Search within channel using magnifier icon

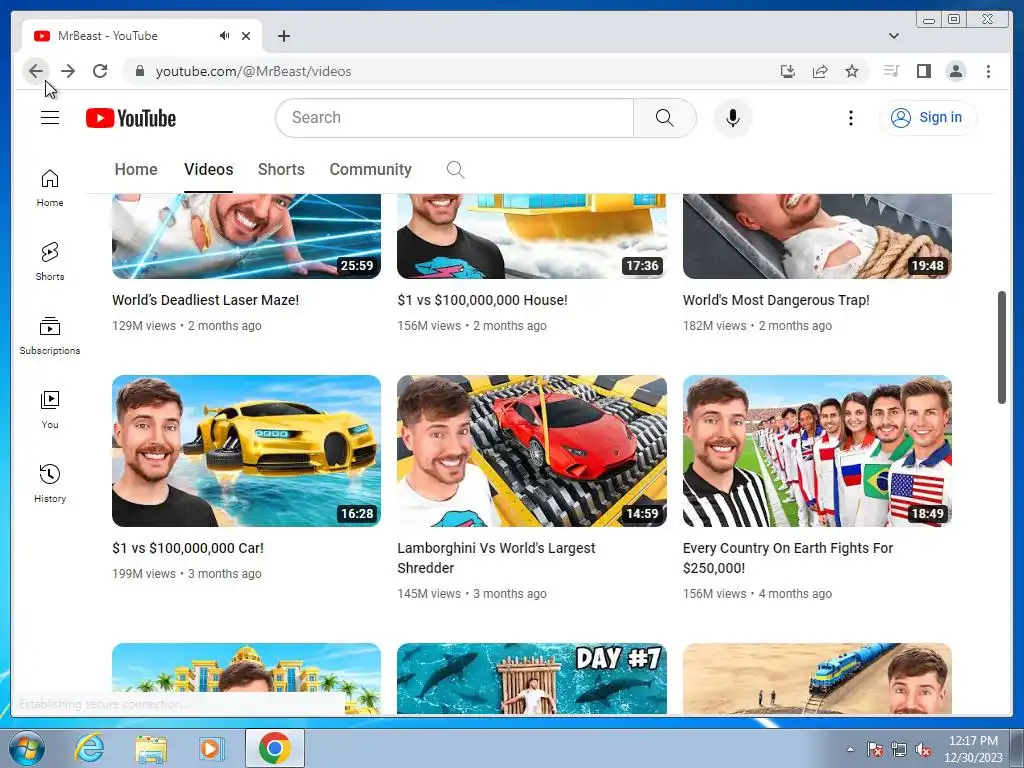(x=455, y=170)
